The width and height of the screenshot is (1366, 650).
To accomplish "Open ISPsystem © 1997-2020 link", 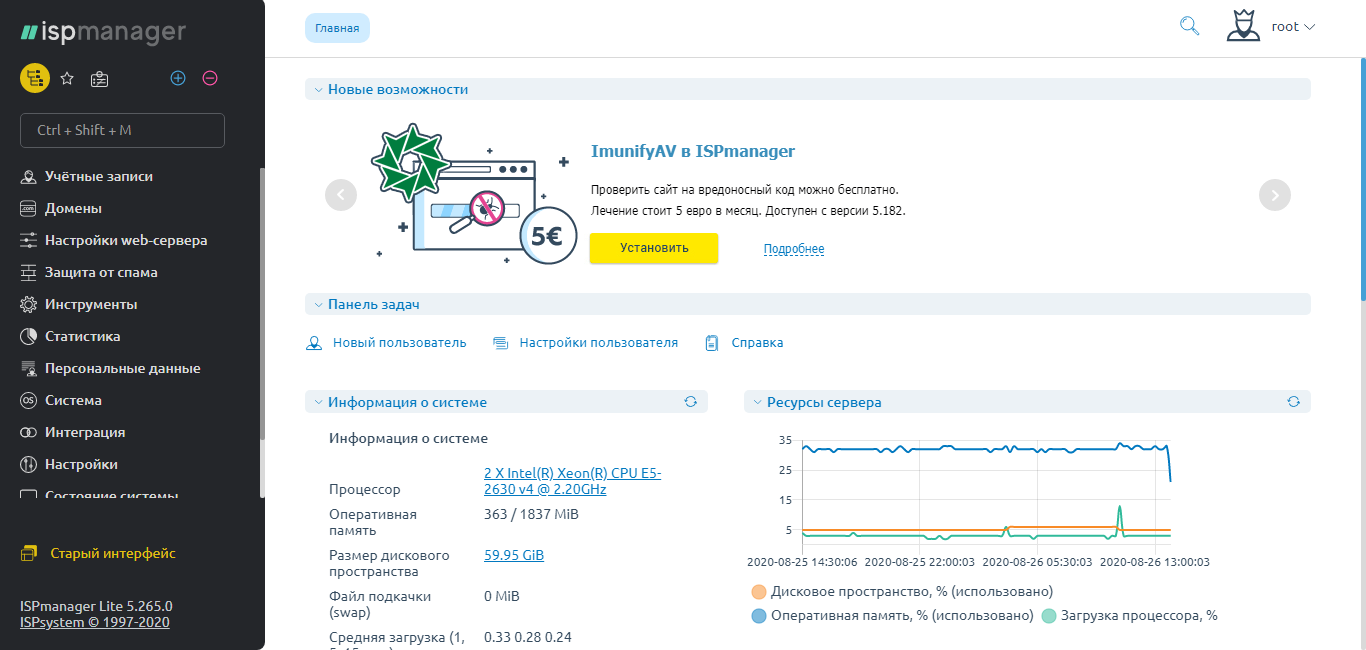I will (95, 623).
